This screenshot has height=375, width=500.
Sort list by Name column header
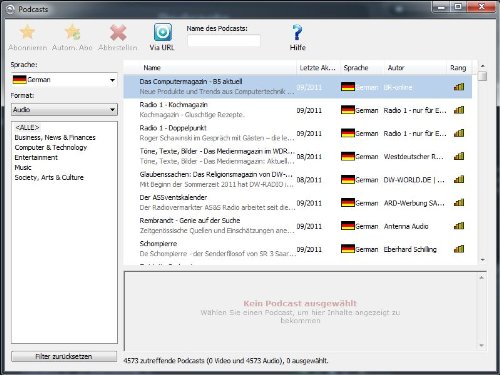coord(152,68)
